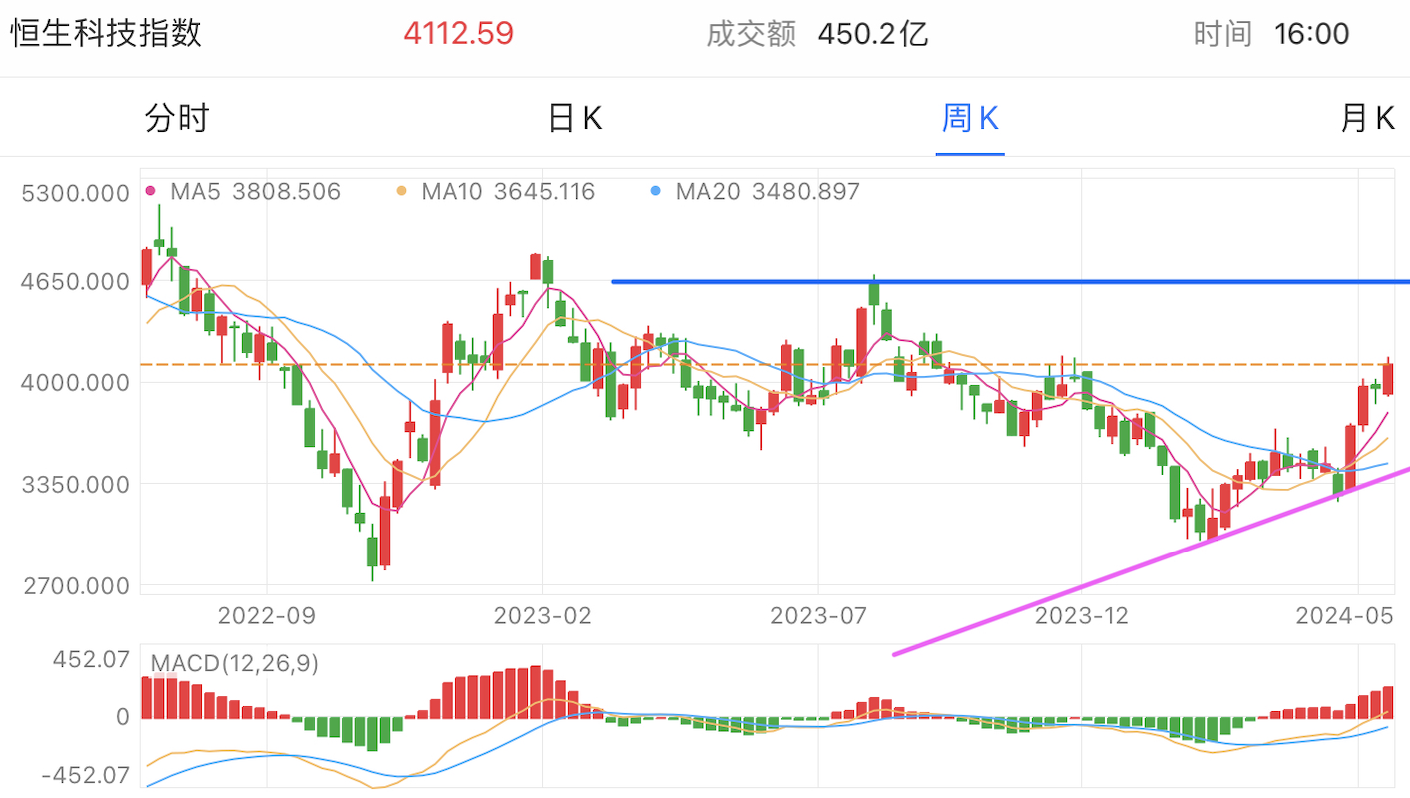Screen dimensions: 1410x798
Task: Click the magenta rising trend line
Action: point(1151,560)
